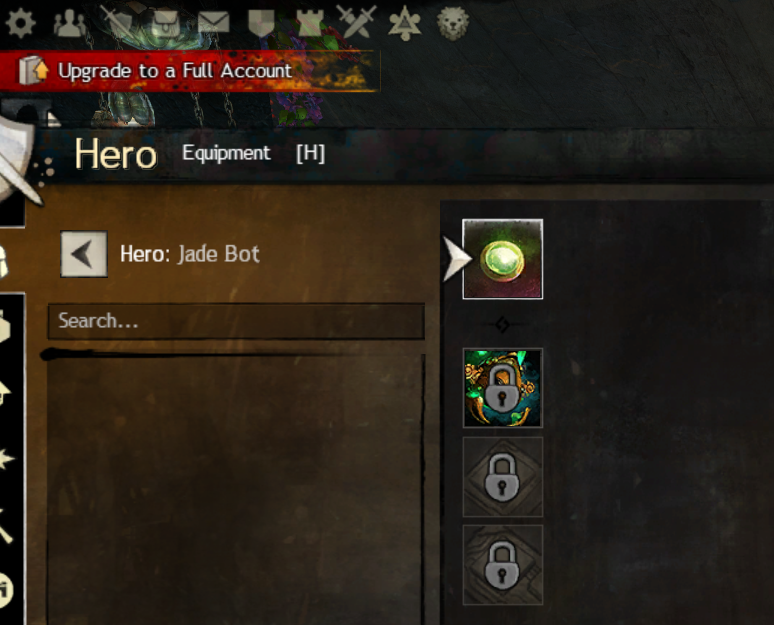Select the green Jade Bot core slot
Screen dimensions: 774x625
click(503, 259)
